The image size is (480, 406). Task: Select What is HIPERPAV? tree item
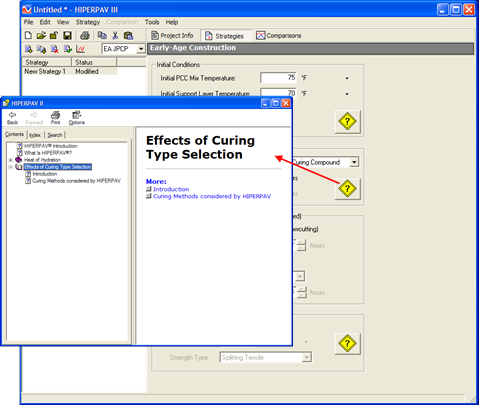(48, 153)
